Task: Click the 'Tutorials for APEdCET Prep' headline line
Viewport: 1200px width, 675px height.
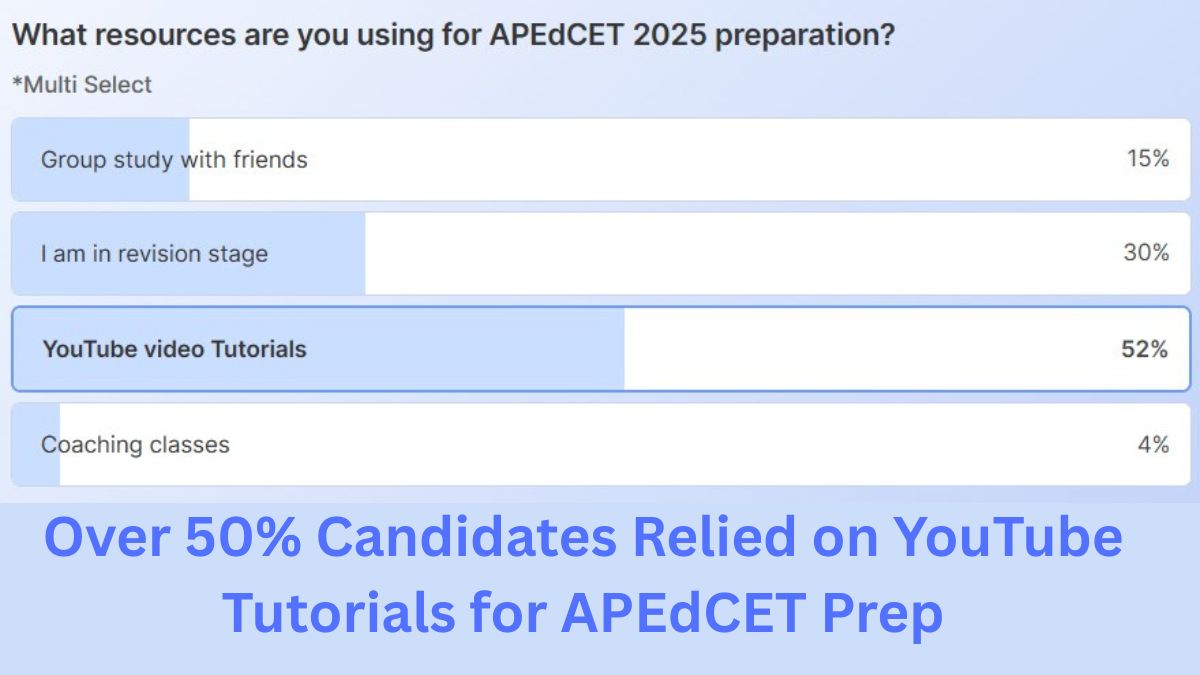Action: pyautogui.click(x=582, y=612)
